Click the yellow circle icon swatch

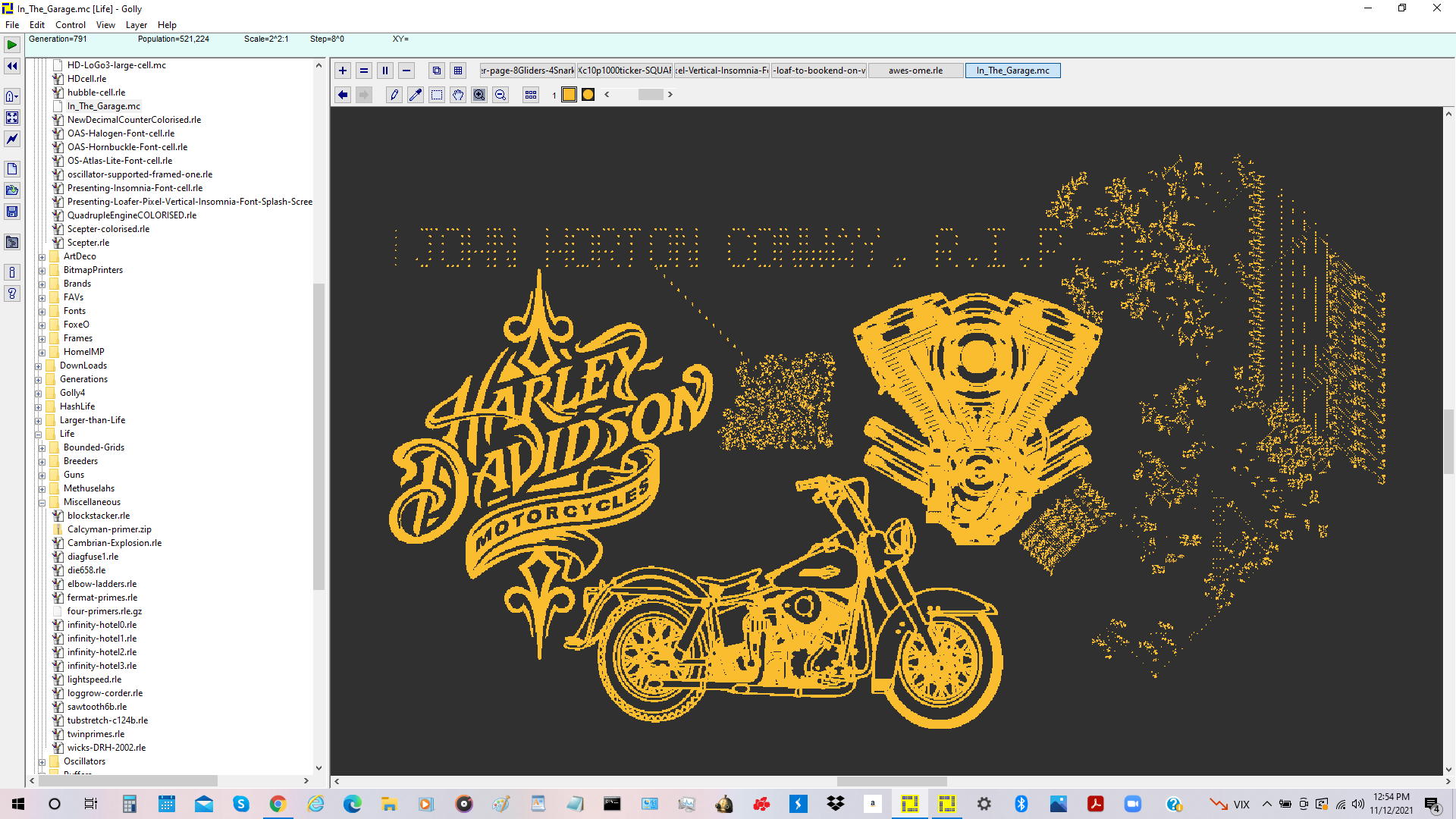coord(588,95)
